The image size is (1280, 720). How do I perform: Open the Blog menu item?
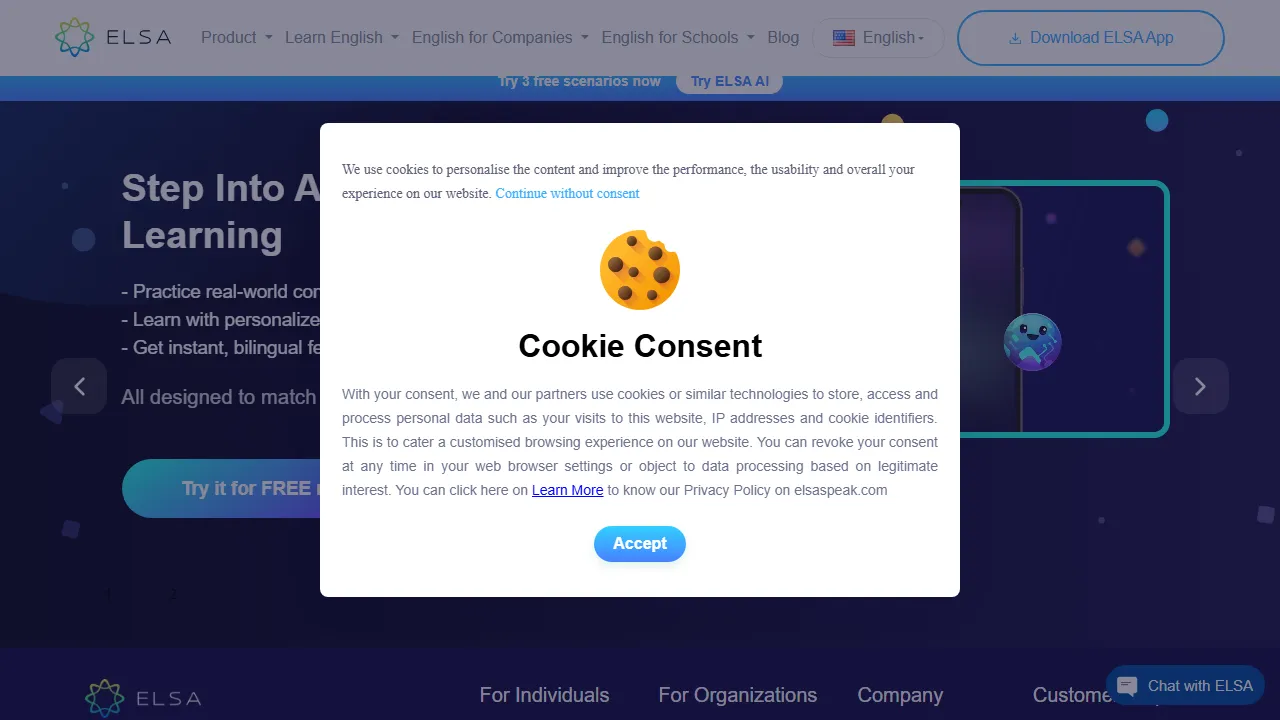pyautogui.click(x=783, y=37)
